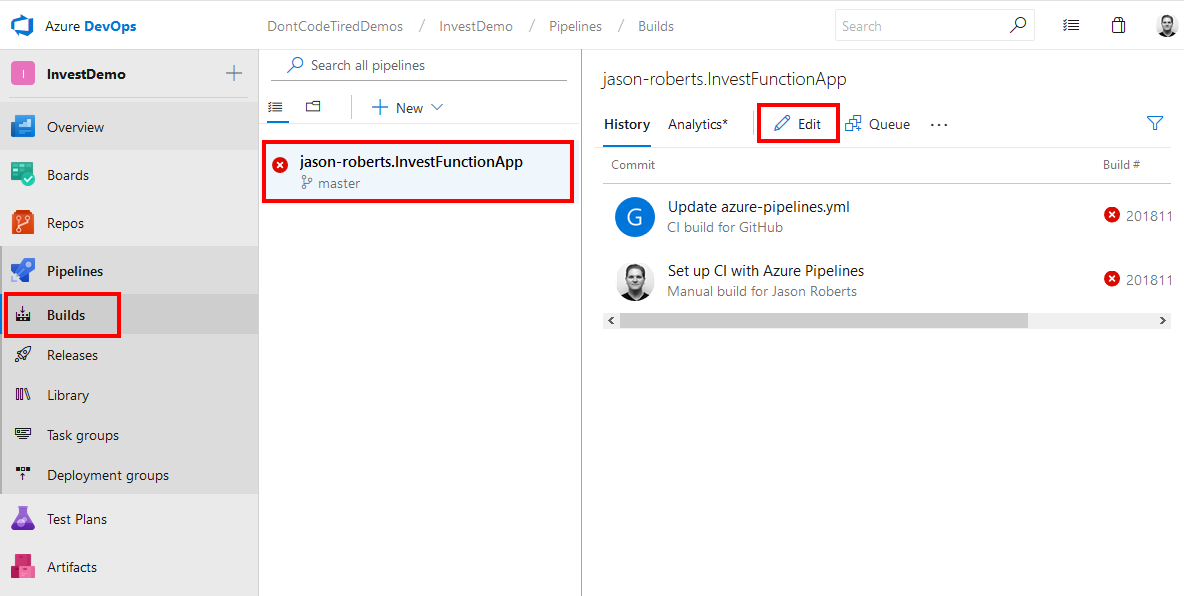Open the Marketplace shopping bag icon
This screenshot has height=596, width=1184.
point(1118,25)
